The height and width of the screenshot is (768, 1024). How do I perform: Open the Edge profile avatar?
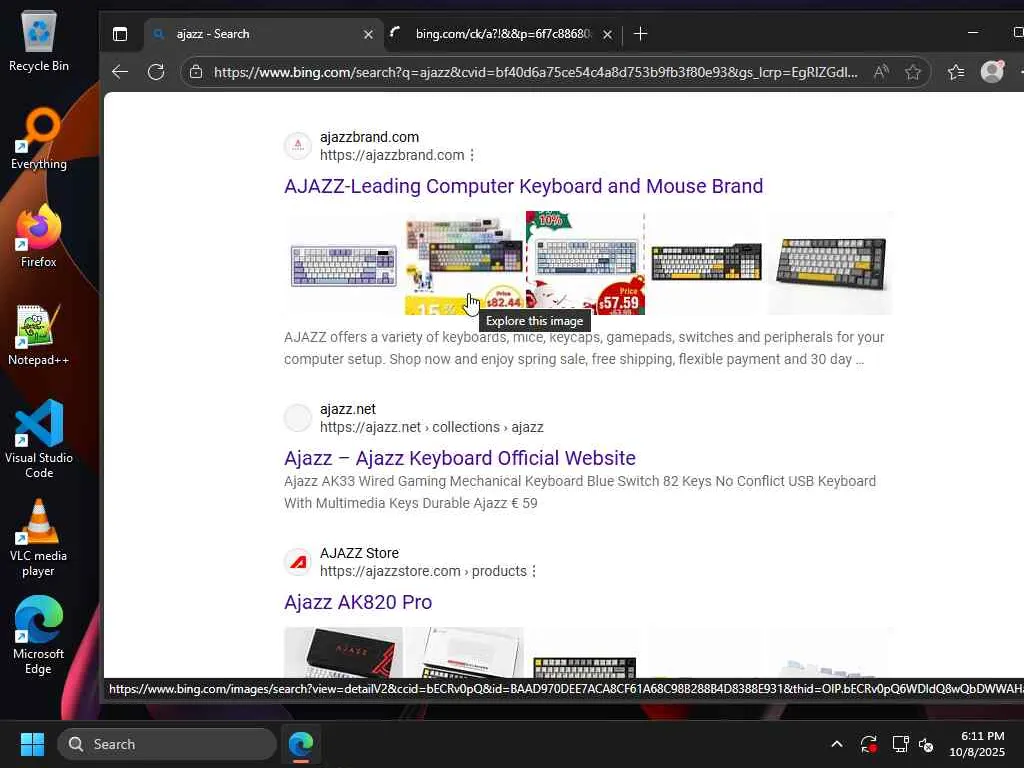(x=993, y=72)
